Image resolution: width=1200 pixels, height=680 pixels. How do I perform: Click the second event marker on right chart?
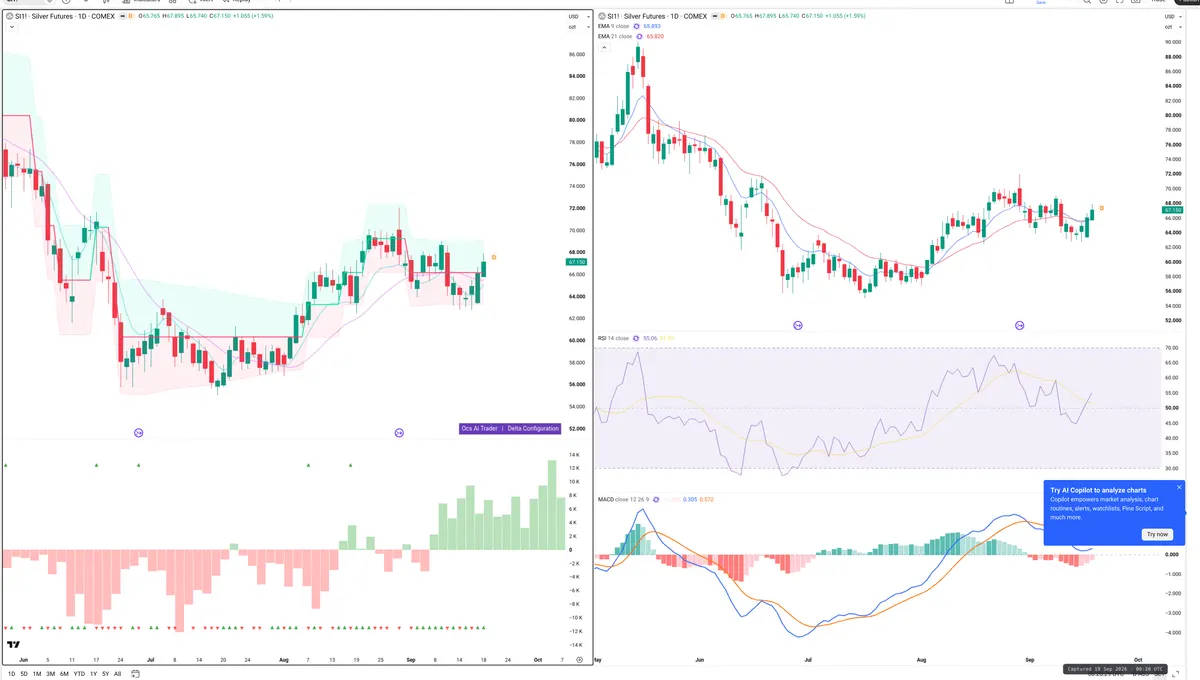1020,325
